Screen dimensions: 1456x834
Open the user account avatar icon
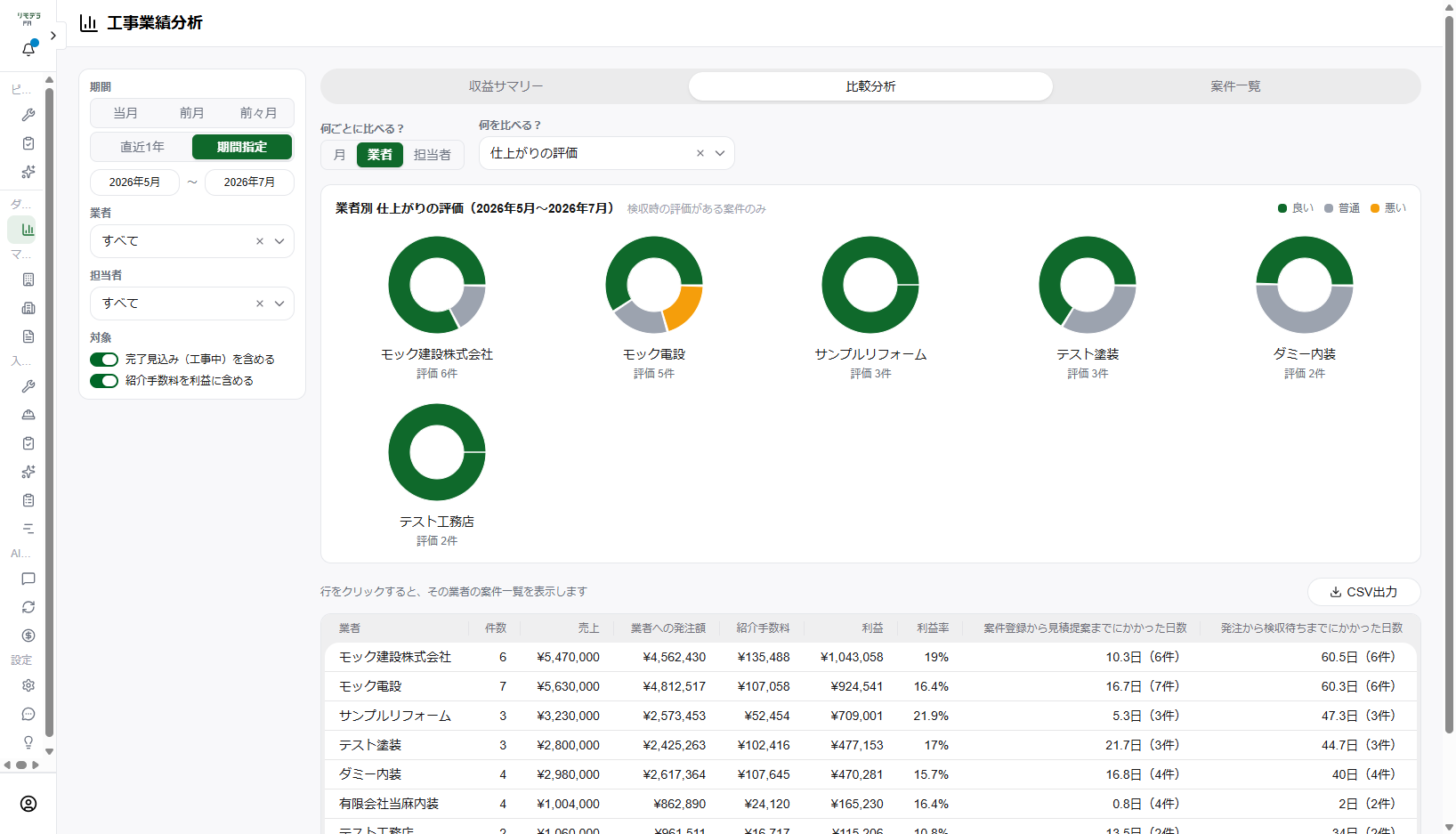pyautogui.click(x=28, y=804)
